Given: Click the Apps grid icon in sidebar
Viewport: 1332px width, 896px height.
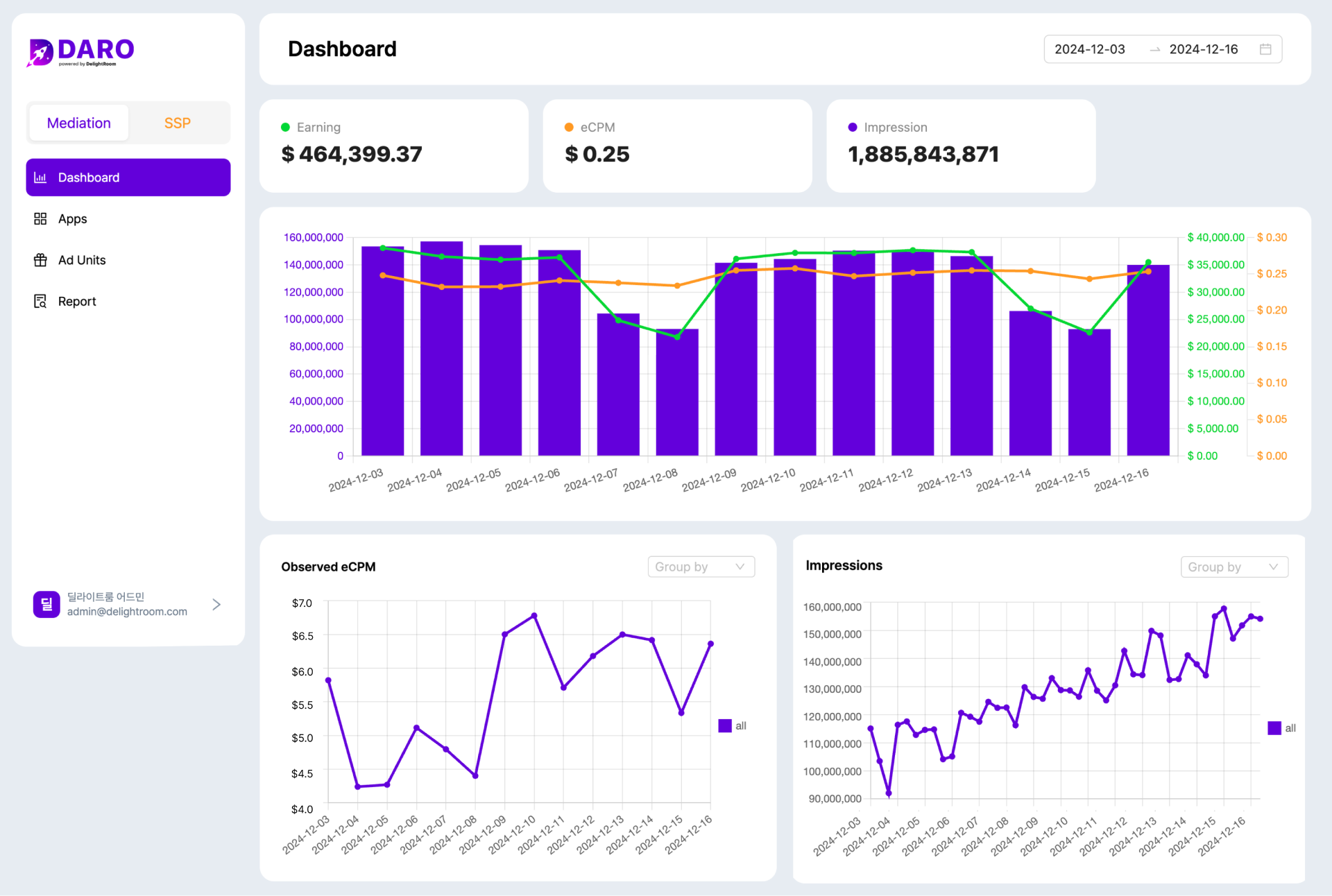Looking at the screenshot, I should (x=40, y=219).
